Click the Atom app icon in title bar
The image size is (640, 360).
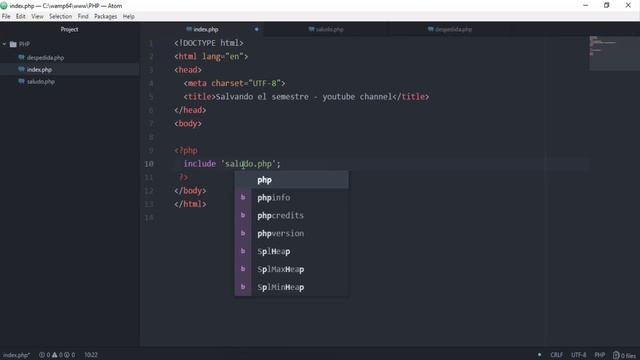(4, 6)
